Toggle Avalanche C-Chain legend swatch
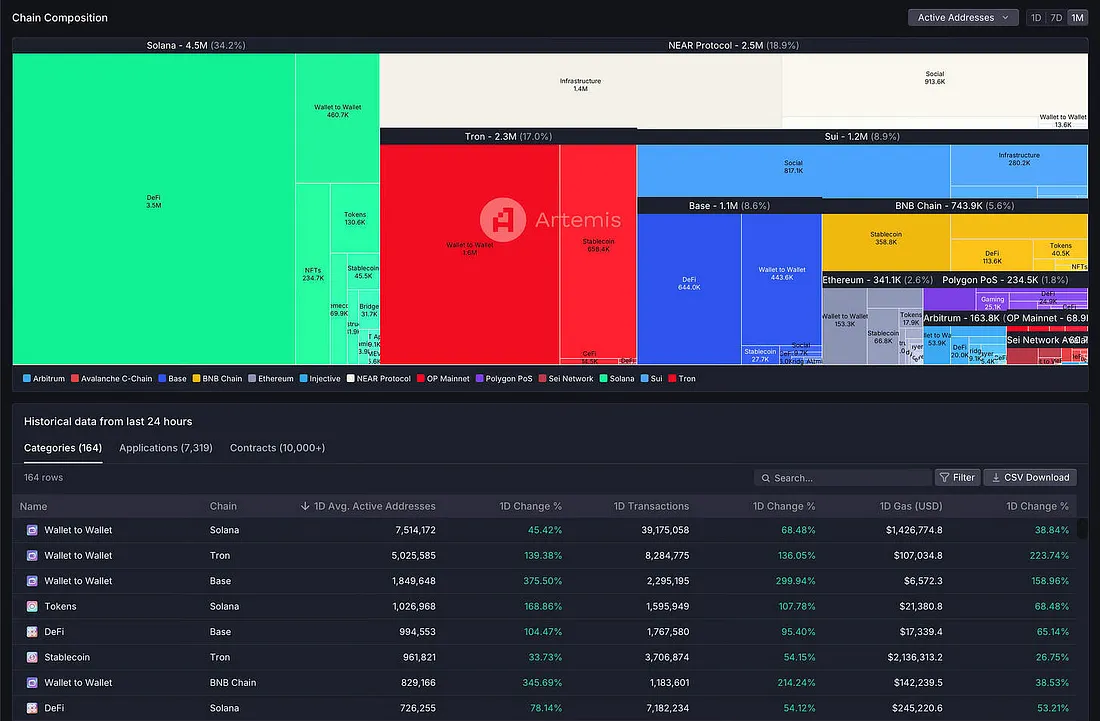This screenshot has width=1100, height=721. coord(74,379)
